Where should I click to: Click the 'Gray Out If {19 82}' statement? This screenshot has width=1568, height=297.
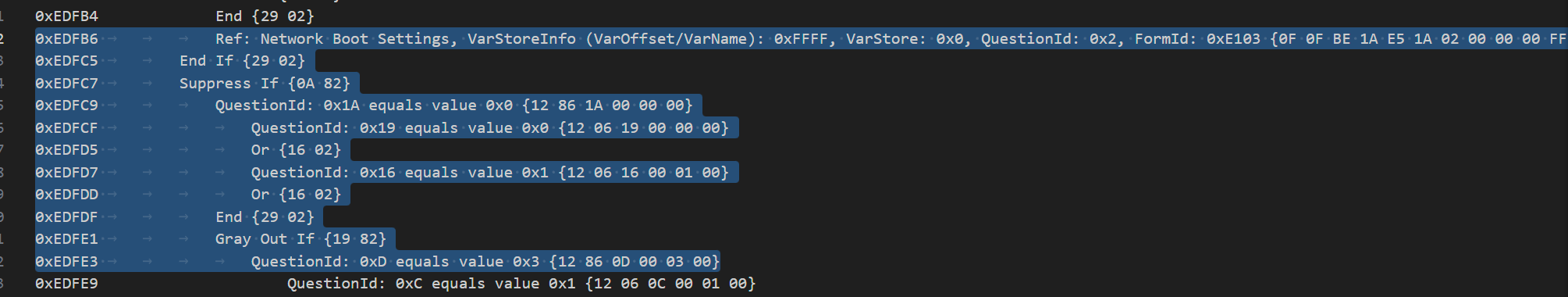pos(300,239)
